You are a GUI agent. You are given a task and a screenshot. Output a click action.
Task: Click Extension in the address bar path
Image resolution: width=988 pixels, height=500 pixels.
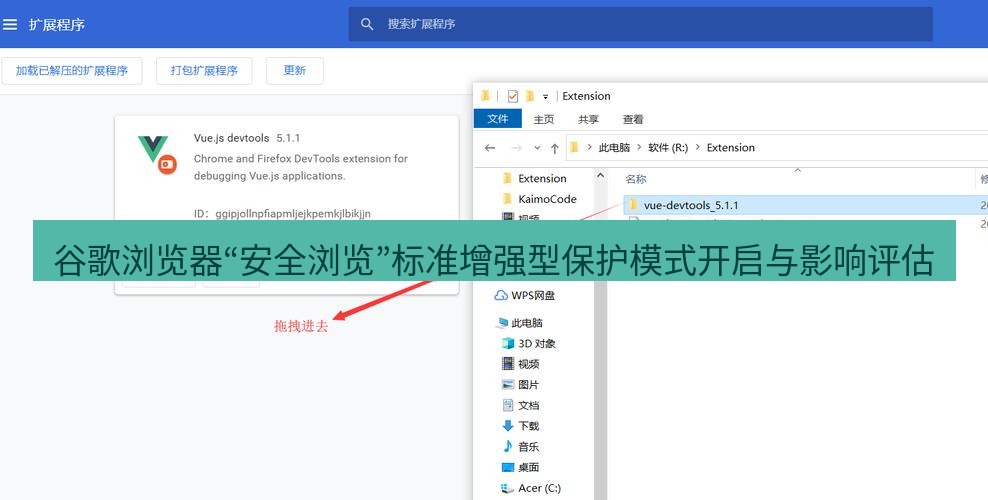(x=730, y=147)
